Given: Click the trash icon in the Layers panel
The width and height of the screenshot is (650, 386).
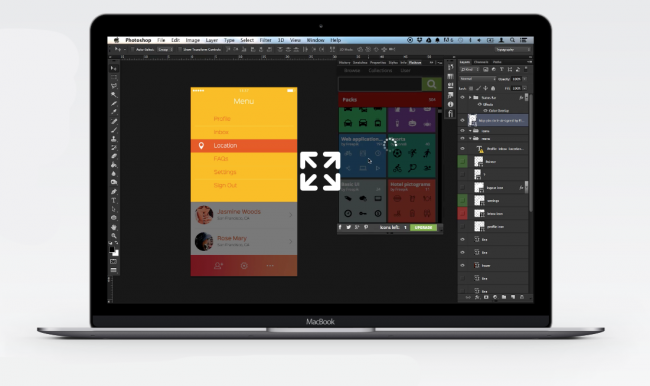Looking at the screenshot, I should 522,297.
